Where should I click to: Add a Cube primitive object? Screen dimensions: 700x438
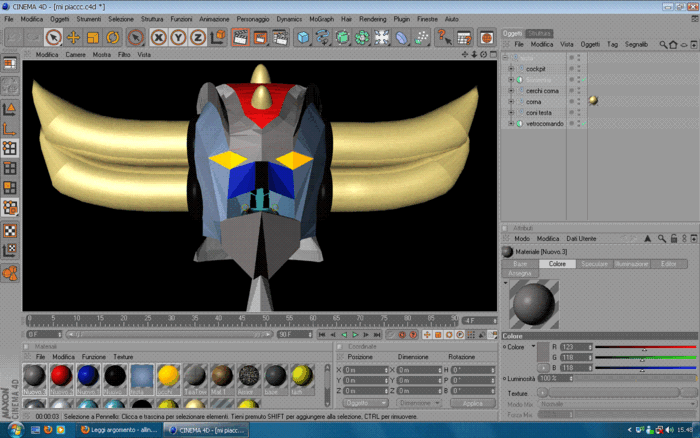pyautogui.click(x=303, y=38)
